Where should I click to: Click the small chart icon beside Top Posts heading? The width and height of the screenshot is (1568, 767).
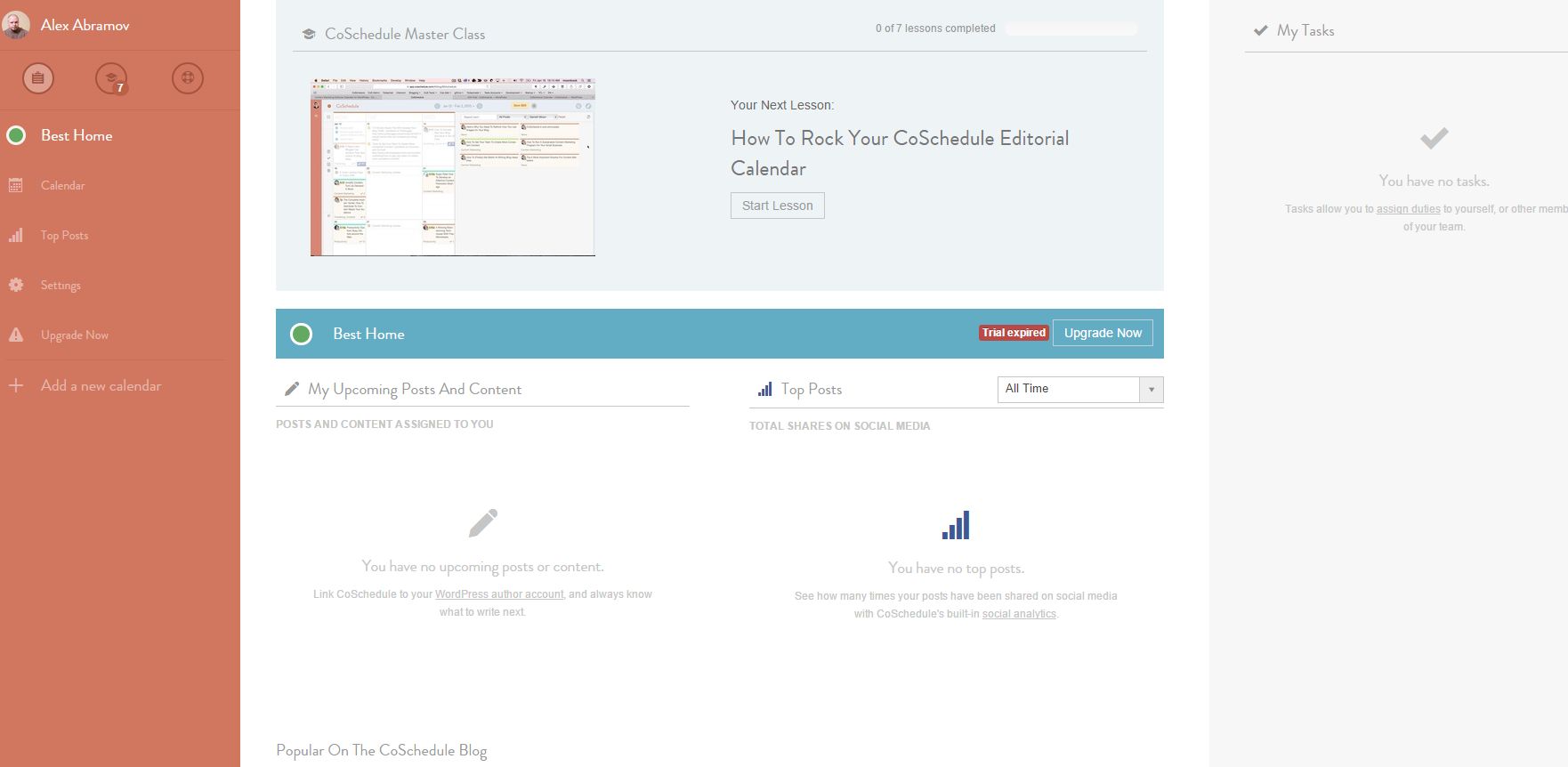click(x=764, y=389)
